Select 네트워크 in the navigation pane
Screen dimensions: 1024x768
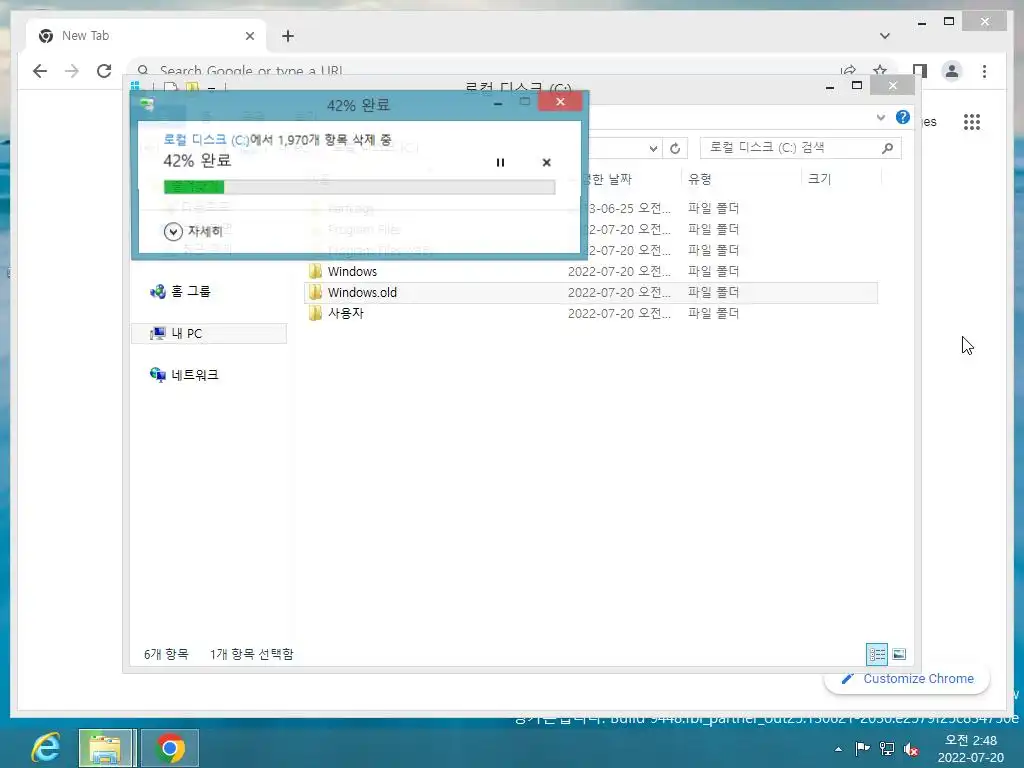point(185,375)
